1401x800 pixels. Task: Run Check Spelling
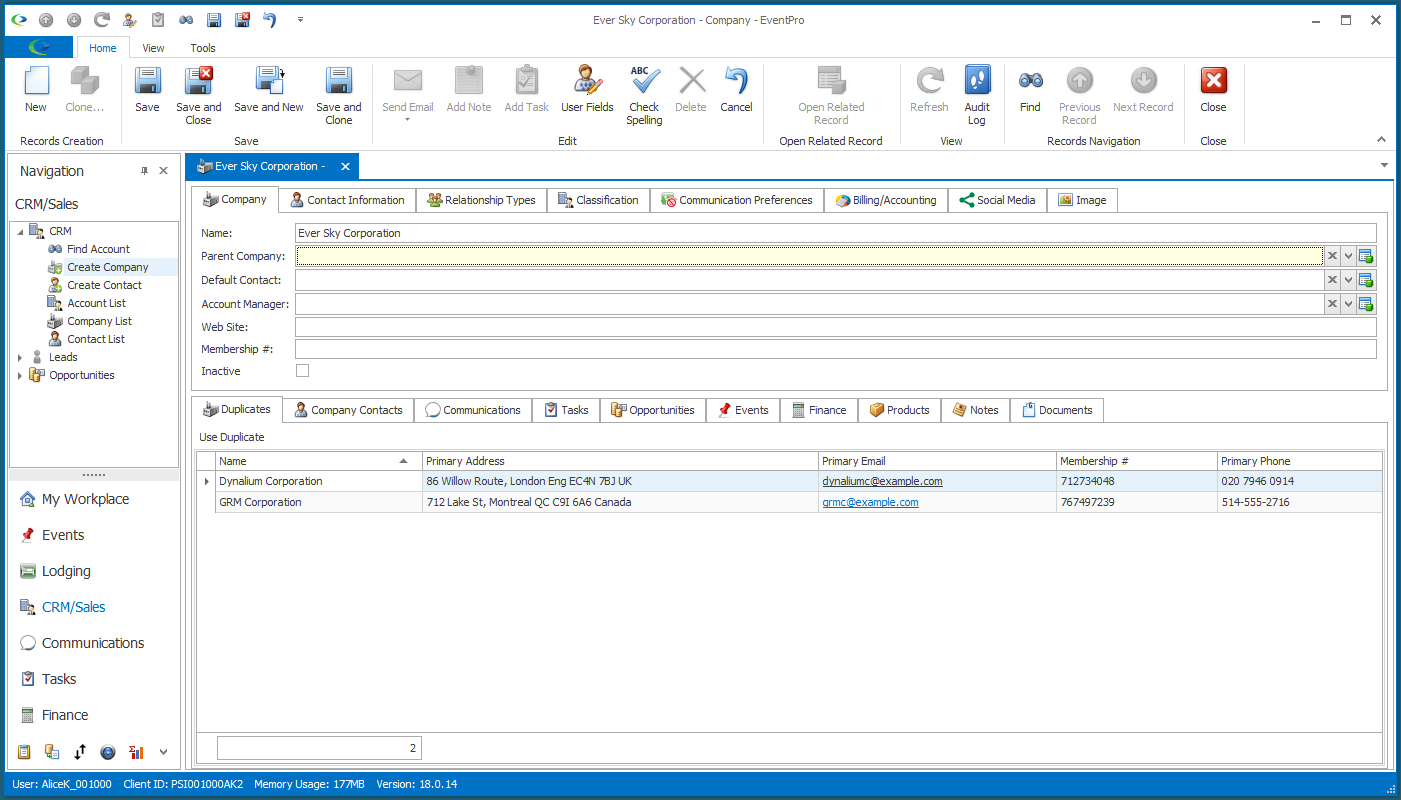[x=644, y=96]
